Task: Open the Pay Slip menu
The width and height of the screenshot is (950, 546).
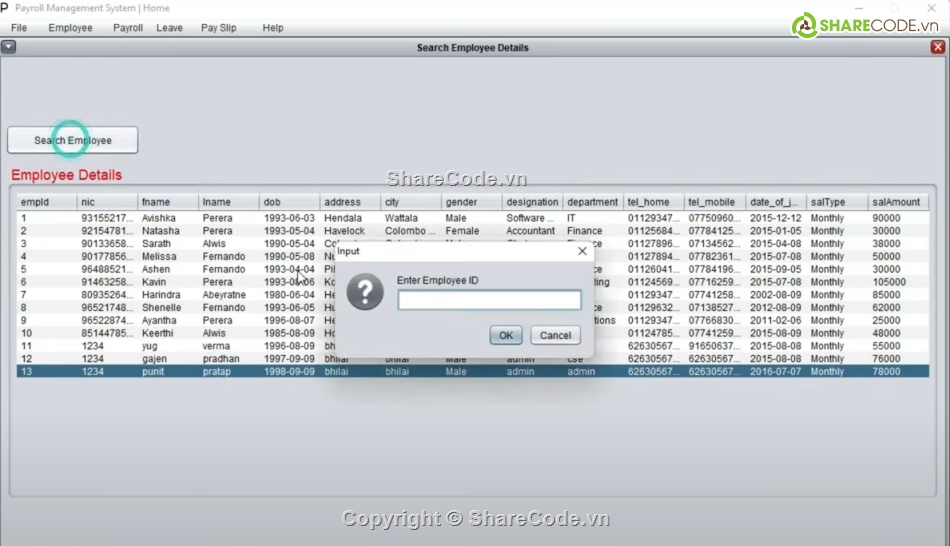Action: (x=218, y=28)
